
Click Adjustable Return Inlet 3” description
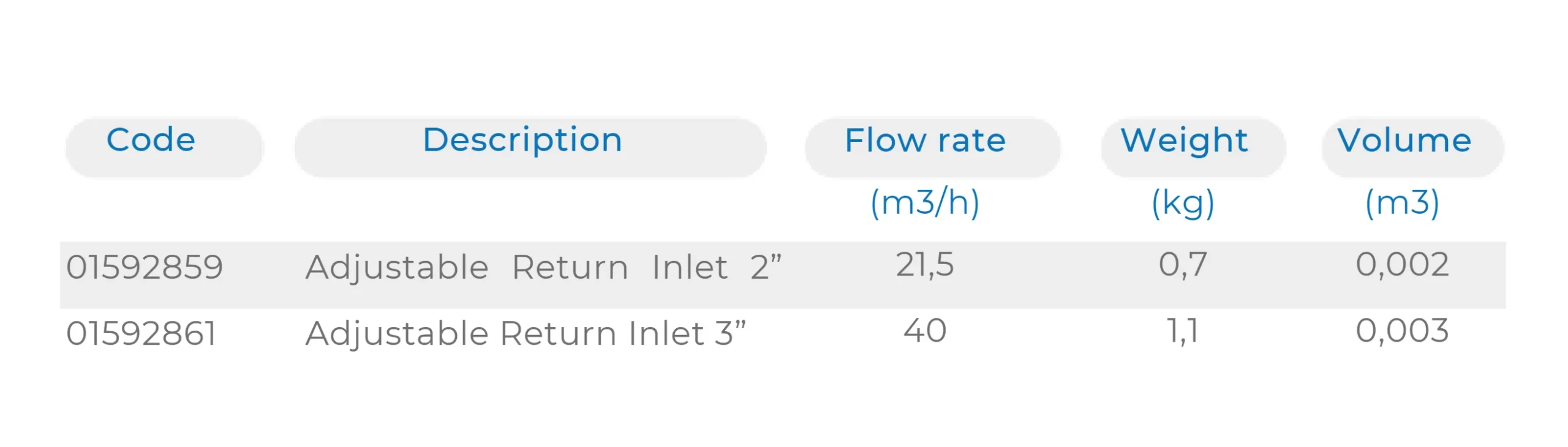click(x=526, y=334)
